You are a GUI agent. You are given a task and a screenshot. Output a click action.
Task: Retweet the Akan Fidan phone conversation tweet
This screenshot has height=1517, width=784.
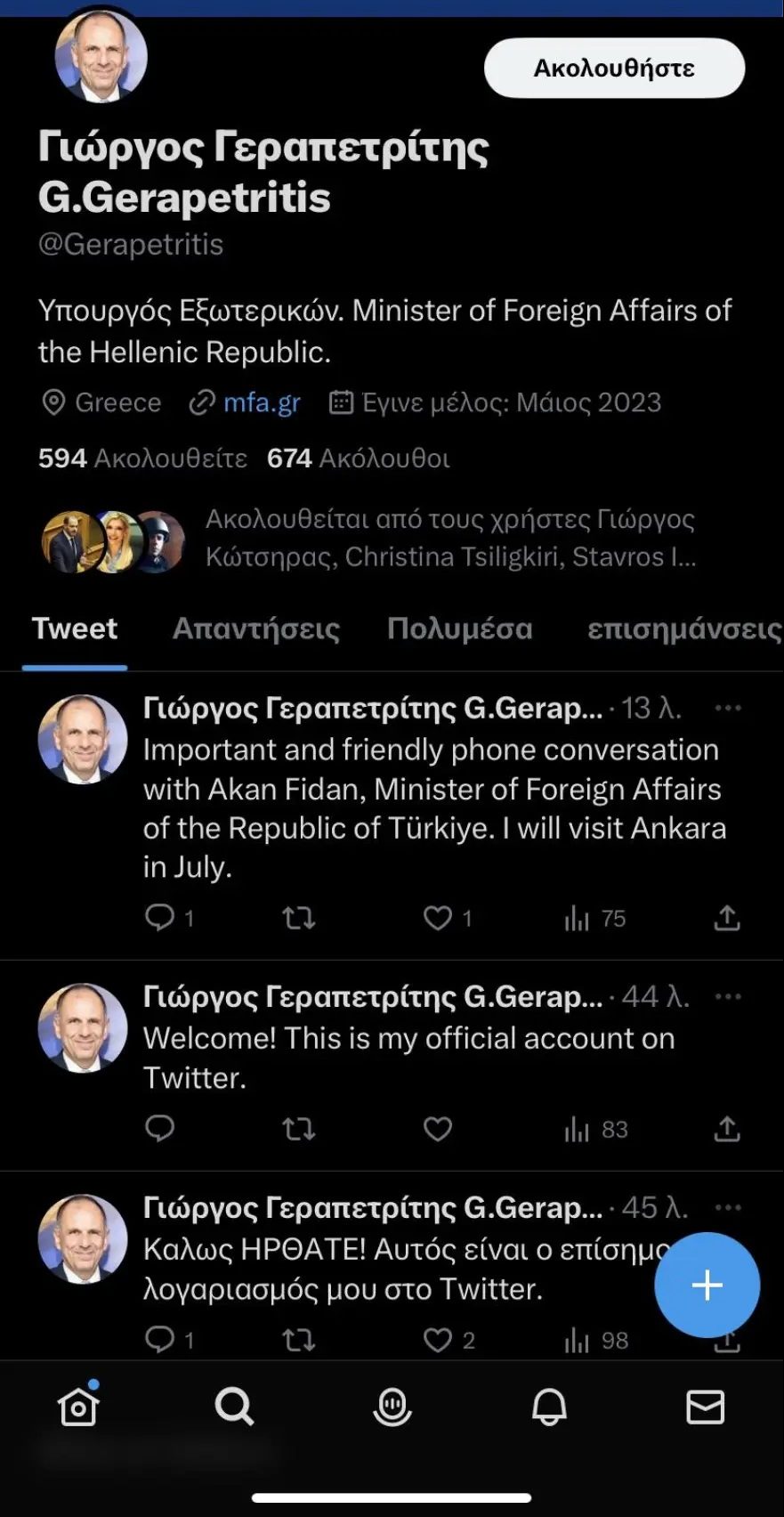tap(299, 918)
